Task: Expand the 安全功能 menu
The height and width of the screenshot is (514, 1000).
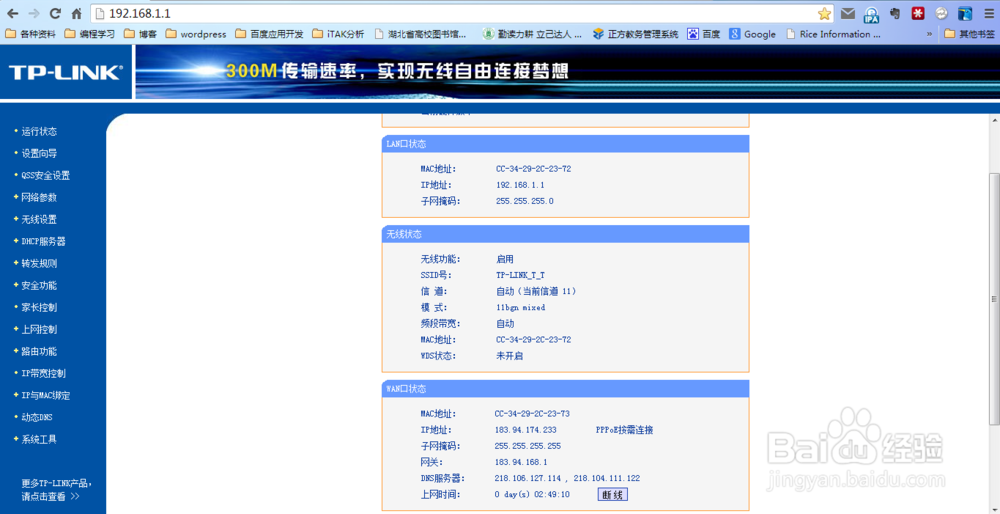Action: 39,286
